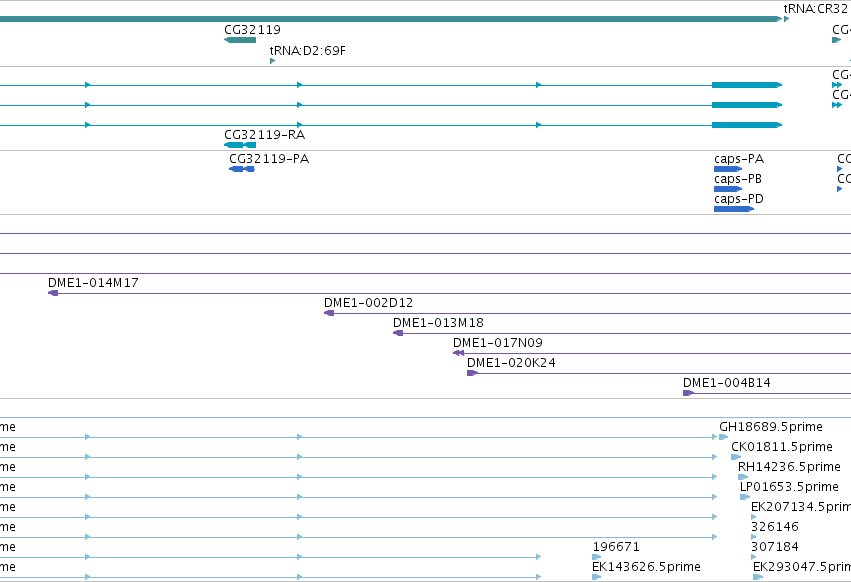Screen dimensions: 851x582
Task: Select the long teal gene bar at top
Action: (x=391, y=19)
